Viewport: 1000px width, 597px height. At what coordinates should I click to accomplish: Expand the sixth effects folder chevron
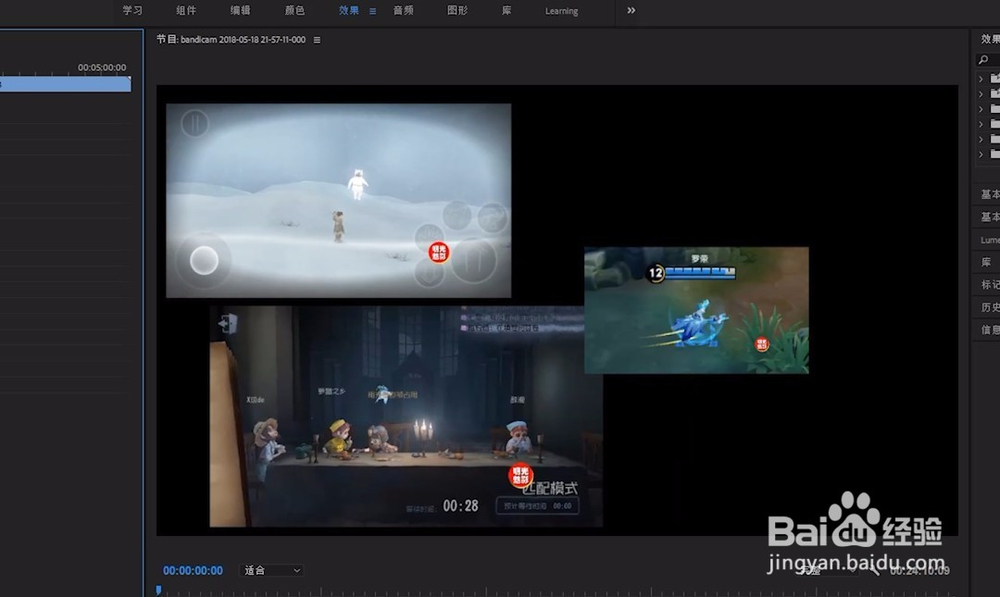[x=981, y=154]
